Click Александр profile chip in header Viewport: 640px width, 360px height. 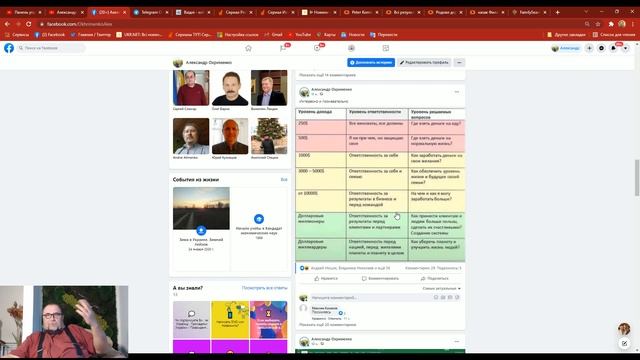tap(566, 48)
